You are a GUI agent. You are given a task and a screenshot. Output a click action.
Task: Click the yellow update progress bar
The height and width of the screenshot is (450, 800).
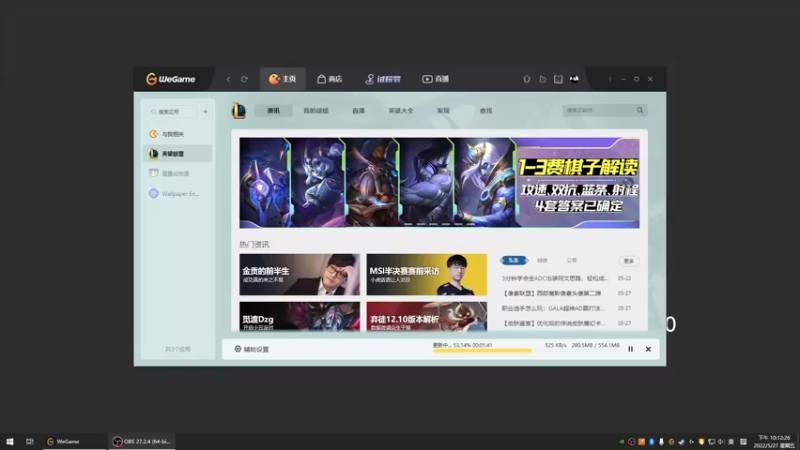tap(482, 351)
